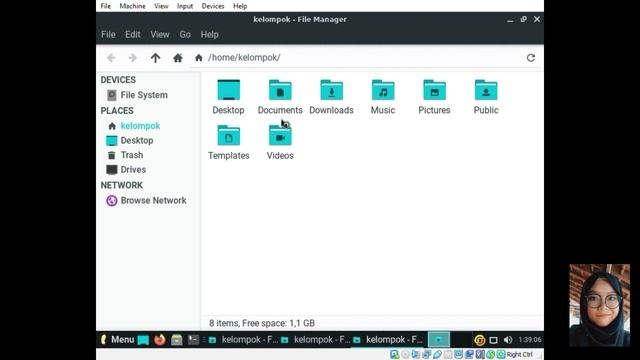Click the orange update notifier tray icon
The height and width of the screenshot is (360, 640).
pos(480,340)
